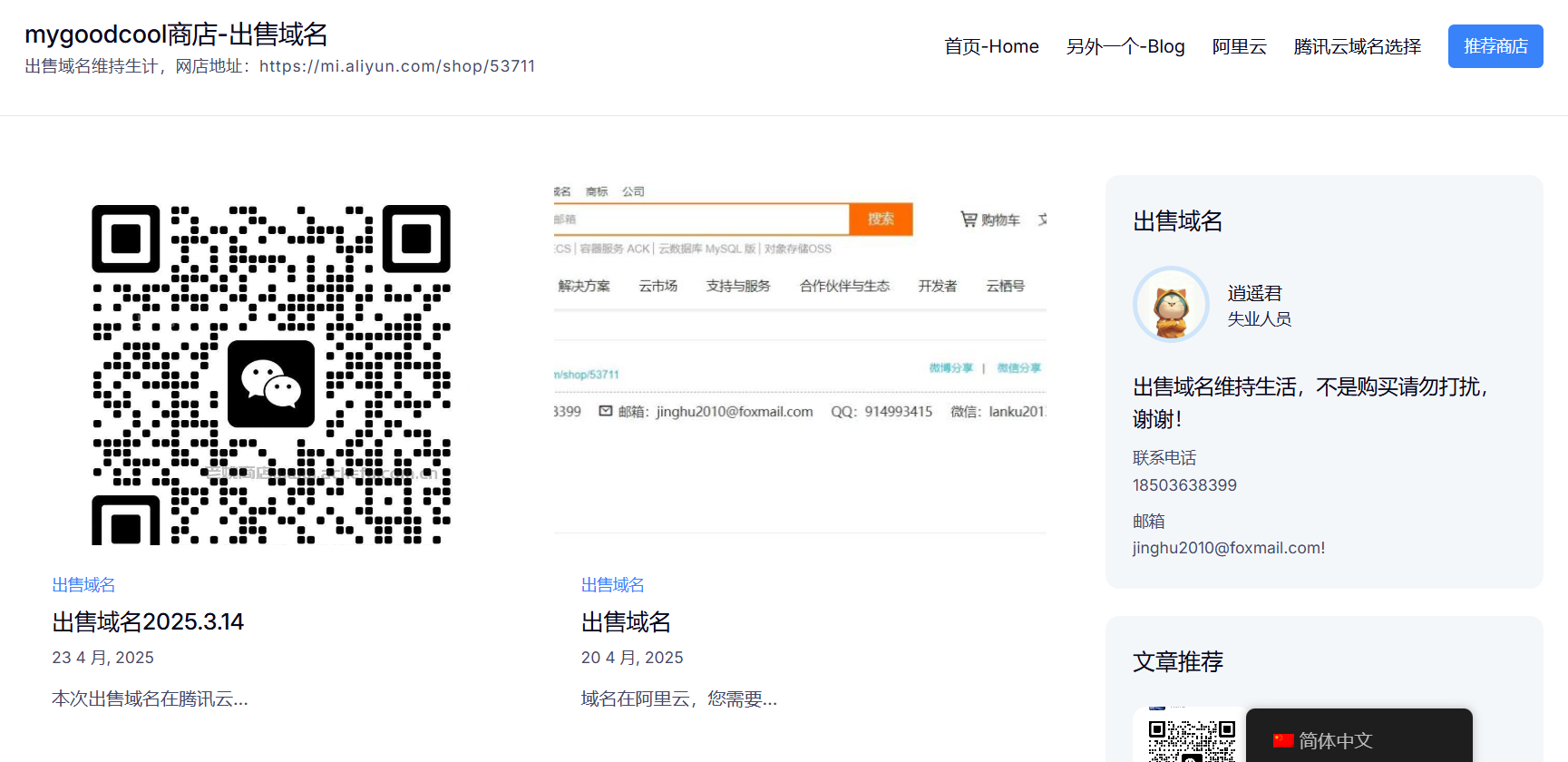
Task: Select 阿里云 in the top navigation
Action: 1239,46
